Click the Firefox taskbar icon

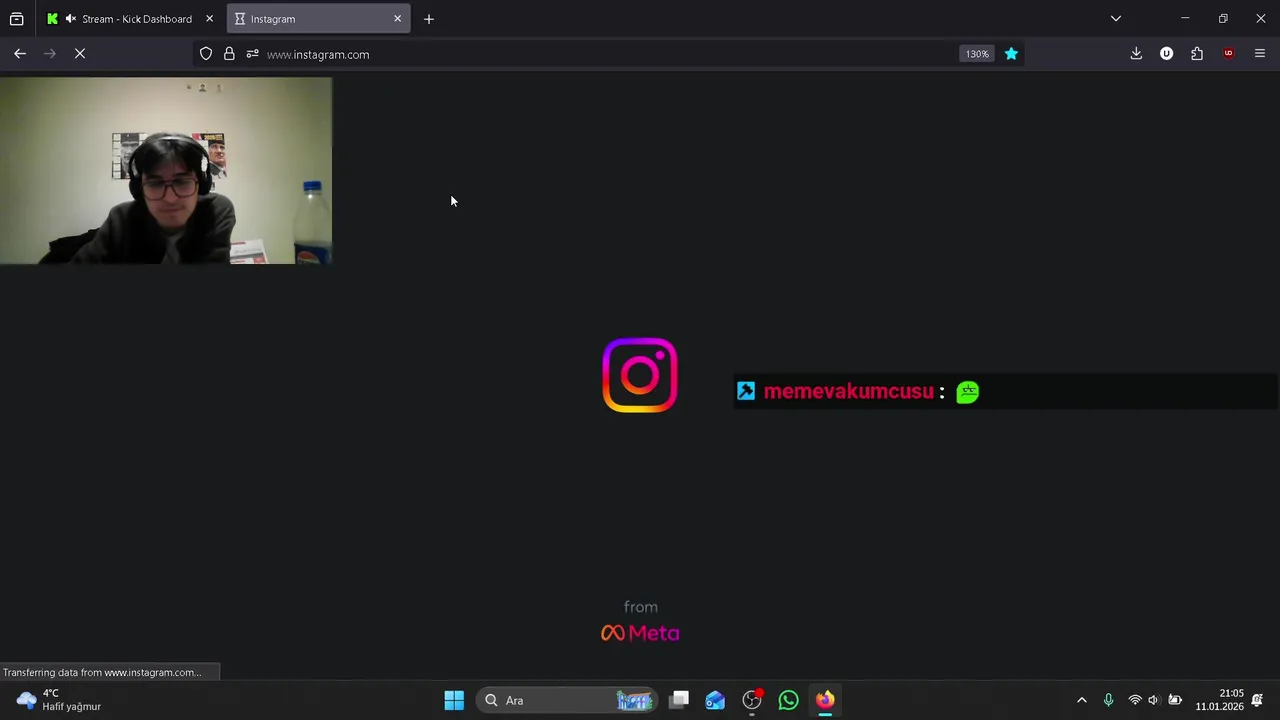[825, 700]
